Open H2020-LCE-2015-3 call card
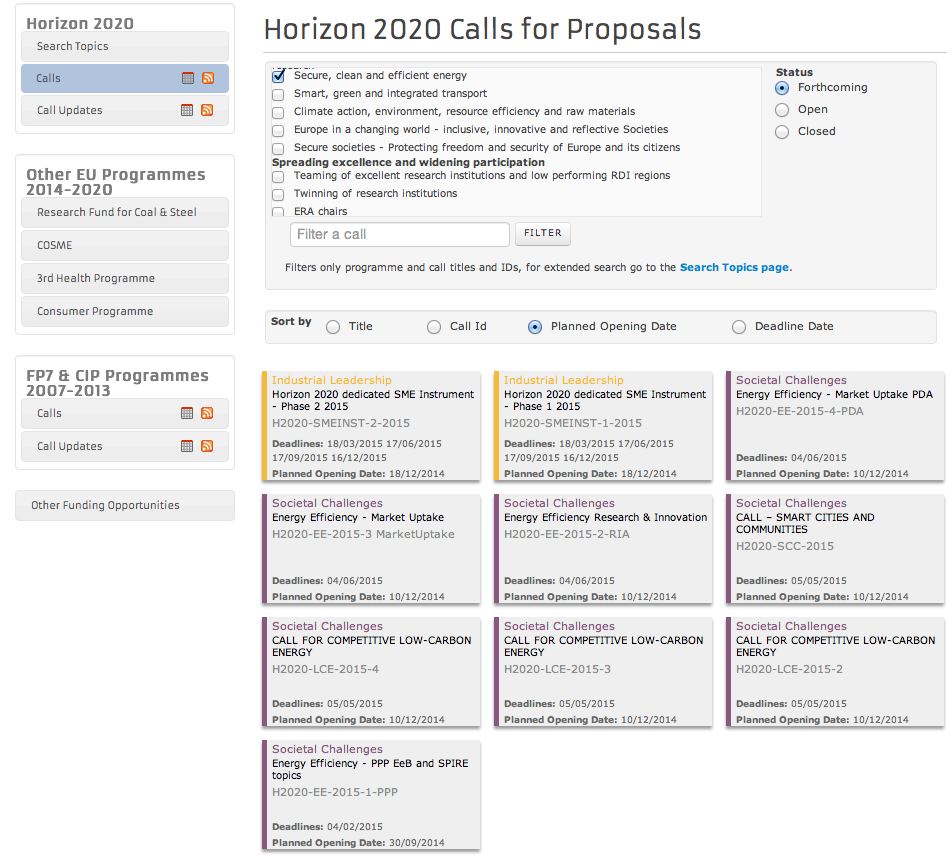This screenshot has height=857, width=952. point(603,672)
